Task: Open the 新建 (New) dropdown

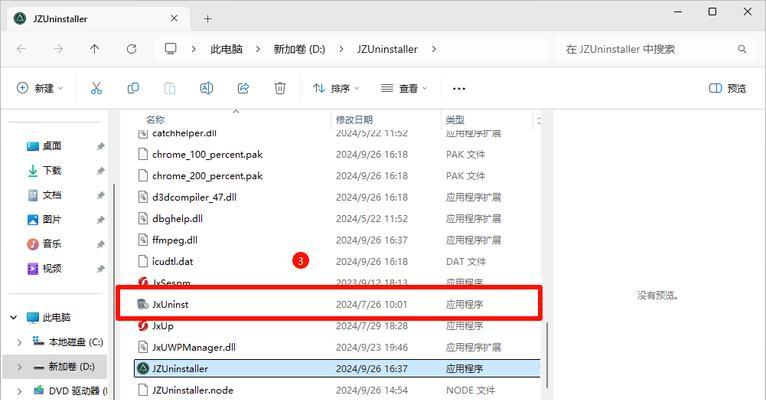Action: [x=40, y=88]
